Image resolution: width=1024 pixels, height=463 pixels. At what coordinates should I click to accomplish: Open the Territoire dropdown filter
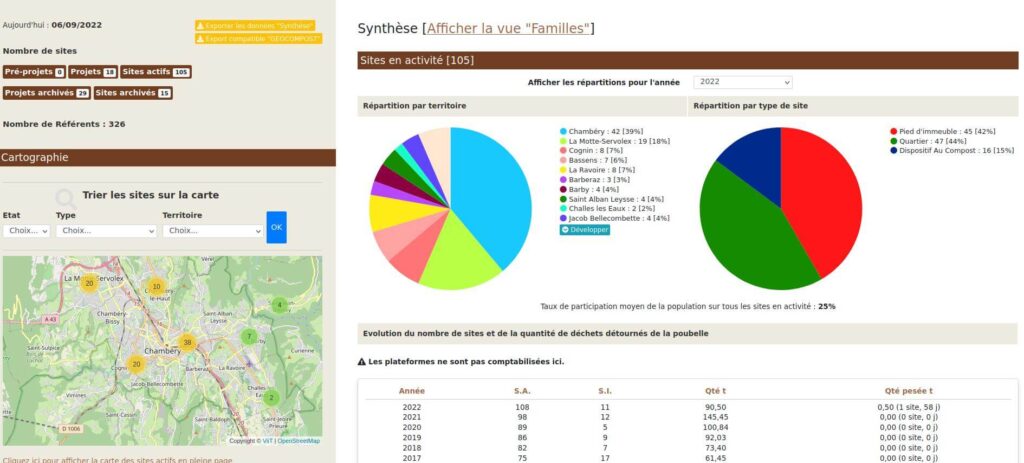[x=212, y=230]
